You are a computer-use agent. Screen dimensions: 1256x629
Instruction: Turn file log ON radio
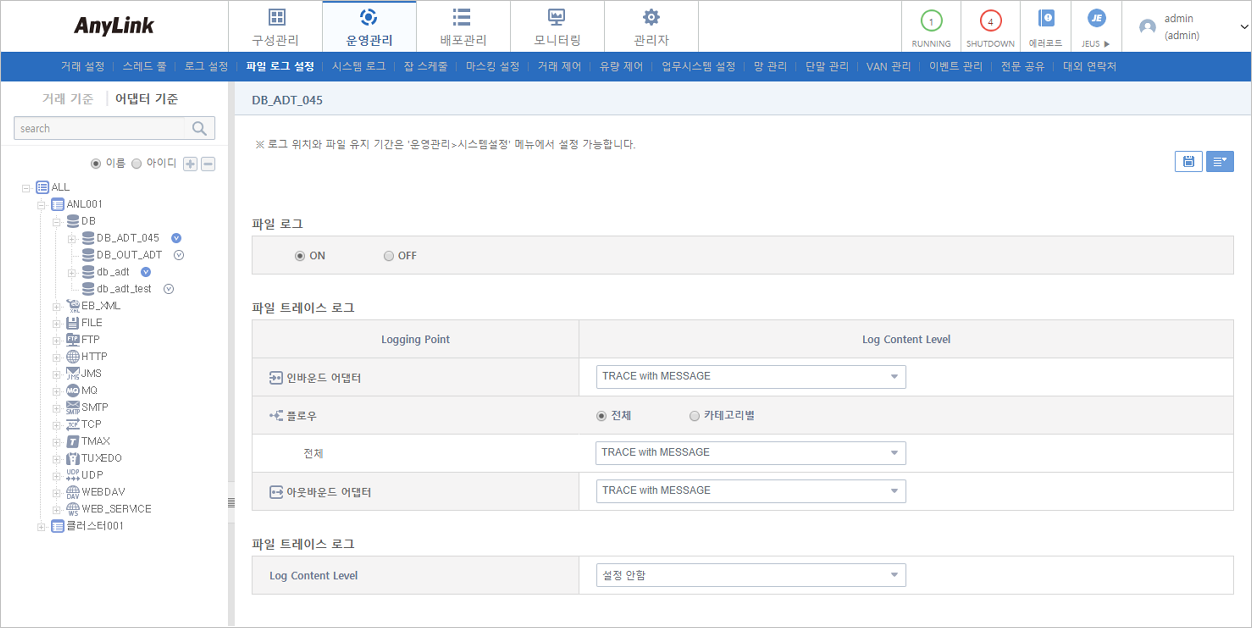[x=300, y=256]
